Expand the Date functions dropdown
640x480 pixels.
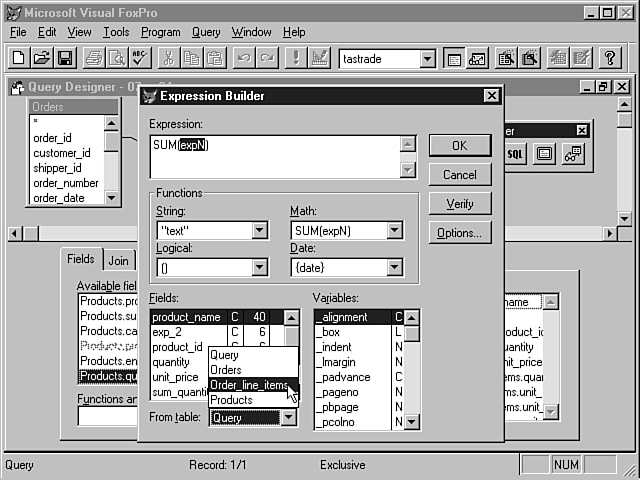pyautogui.click(x=395, y=267)
